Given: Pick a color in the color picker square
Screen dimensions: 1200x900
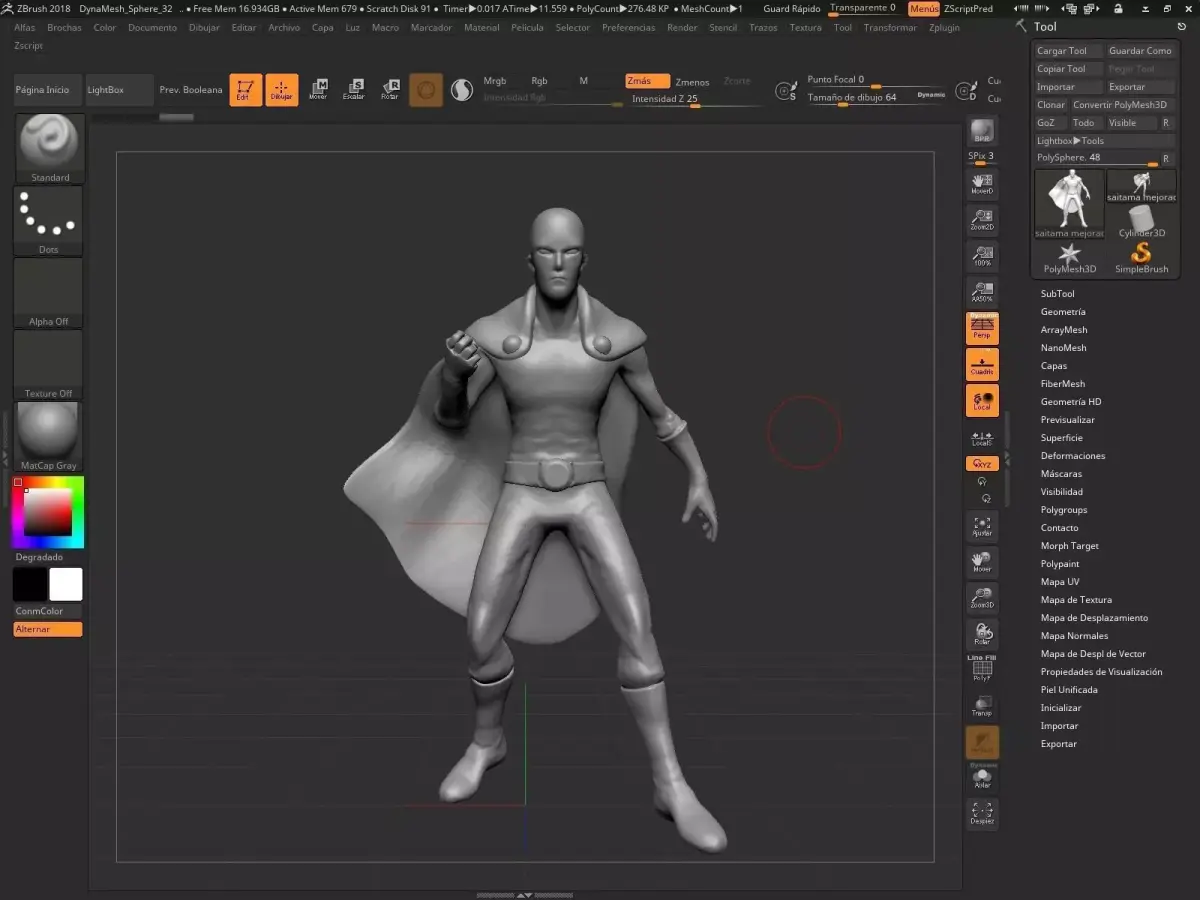Looking at the screenshot, I should point(48,512).
